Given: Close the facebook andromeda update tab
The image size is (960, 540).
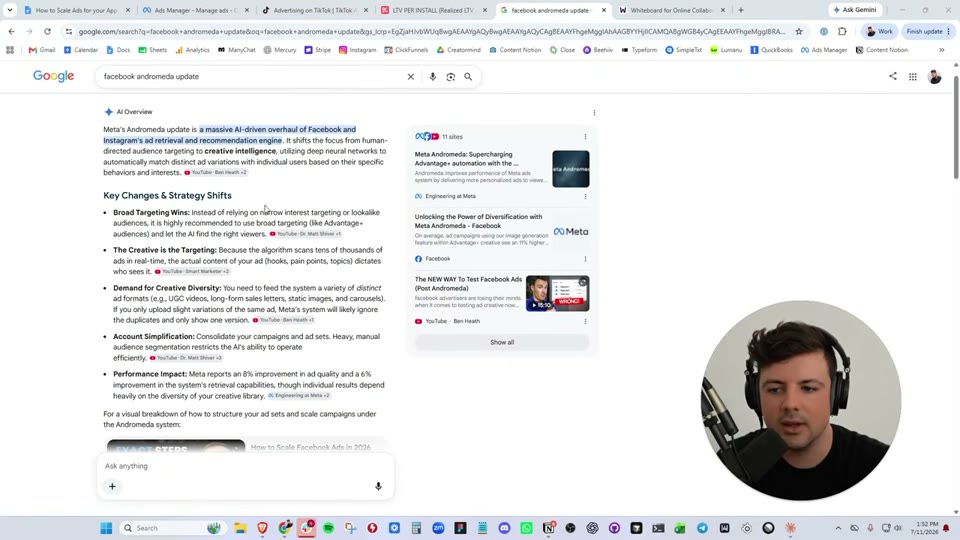Looking at the screenshot, I should pos(604,10).
